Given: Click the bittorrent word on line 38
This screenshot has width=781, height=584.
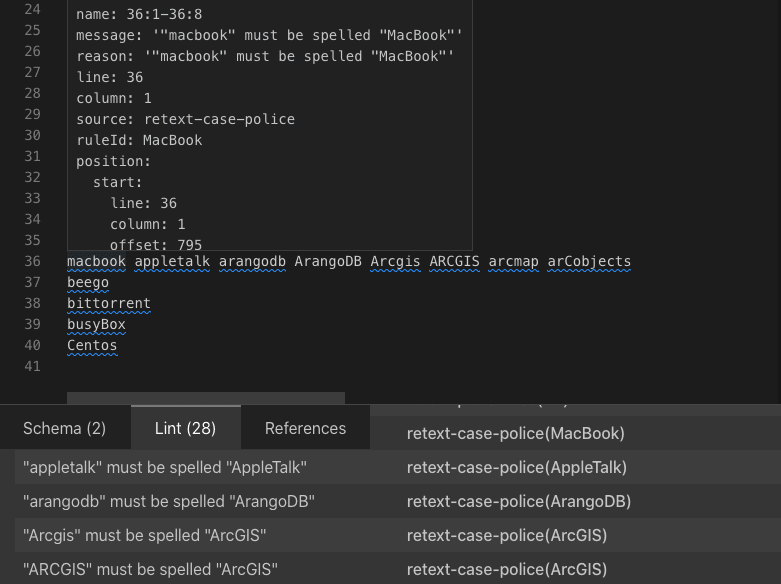Looking at the screenshot, I should 109,303.
